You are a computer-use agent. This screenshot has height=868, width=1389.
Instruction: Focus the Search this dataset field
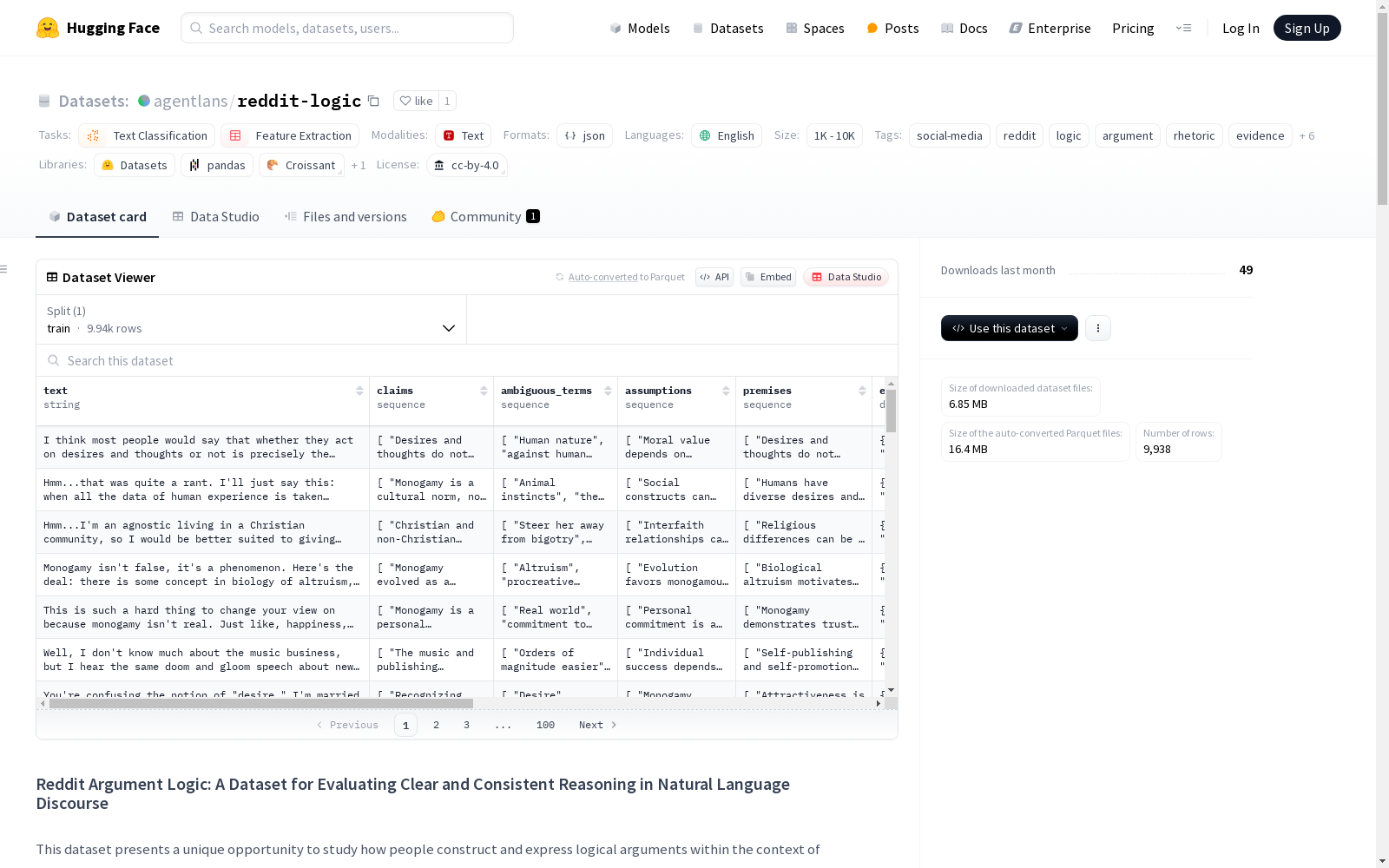click(467, 360)
